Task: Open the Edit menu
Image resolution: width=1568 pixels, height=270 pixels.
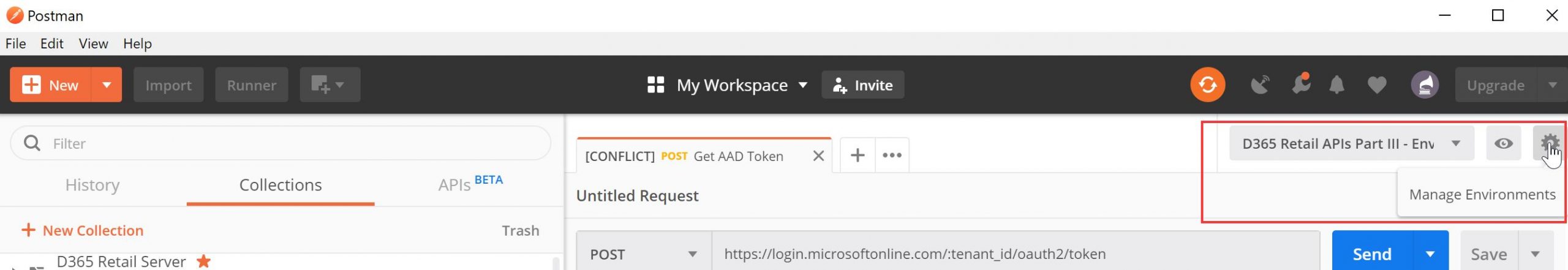Action: point(51,43)
